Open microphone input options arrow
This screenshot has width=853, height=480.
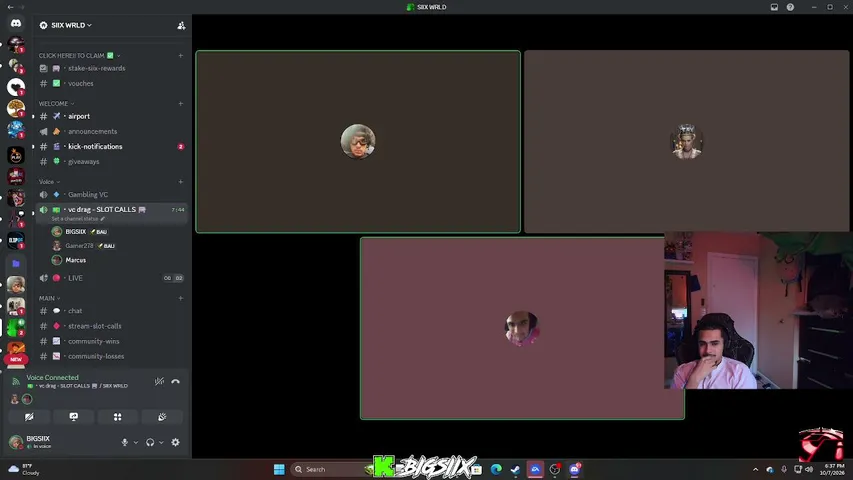click(x=135, y=442)
